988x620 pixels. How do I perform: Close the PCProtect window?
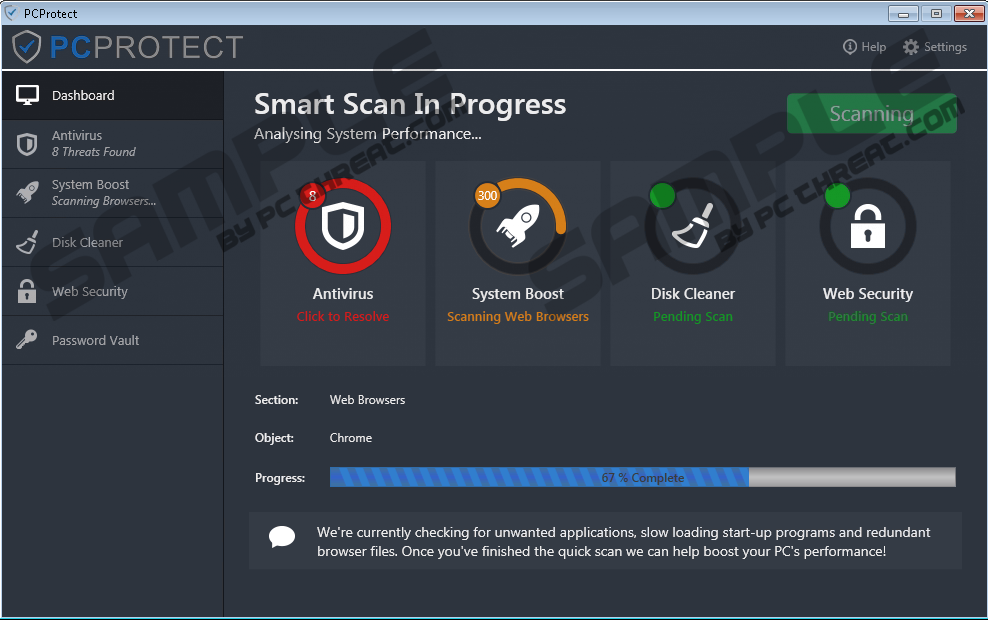point(970,13)
